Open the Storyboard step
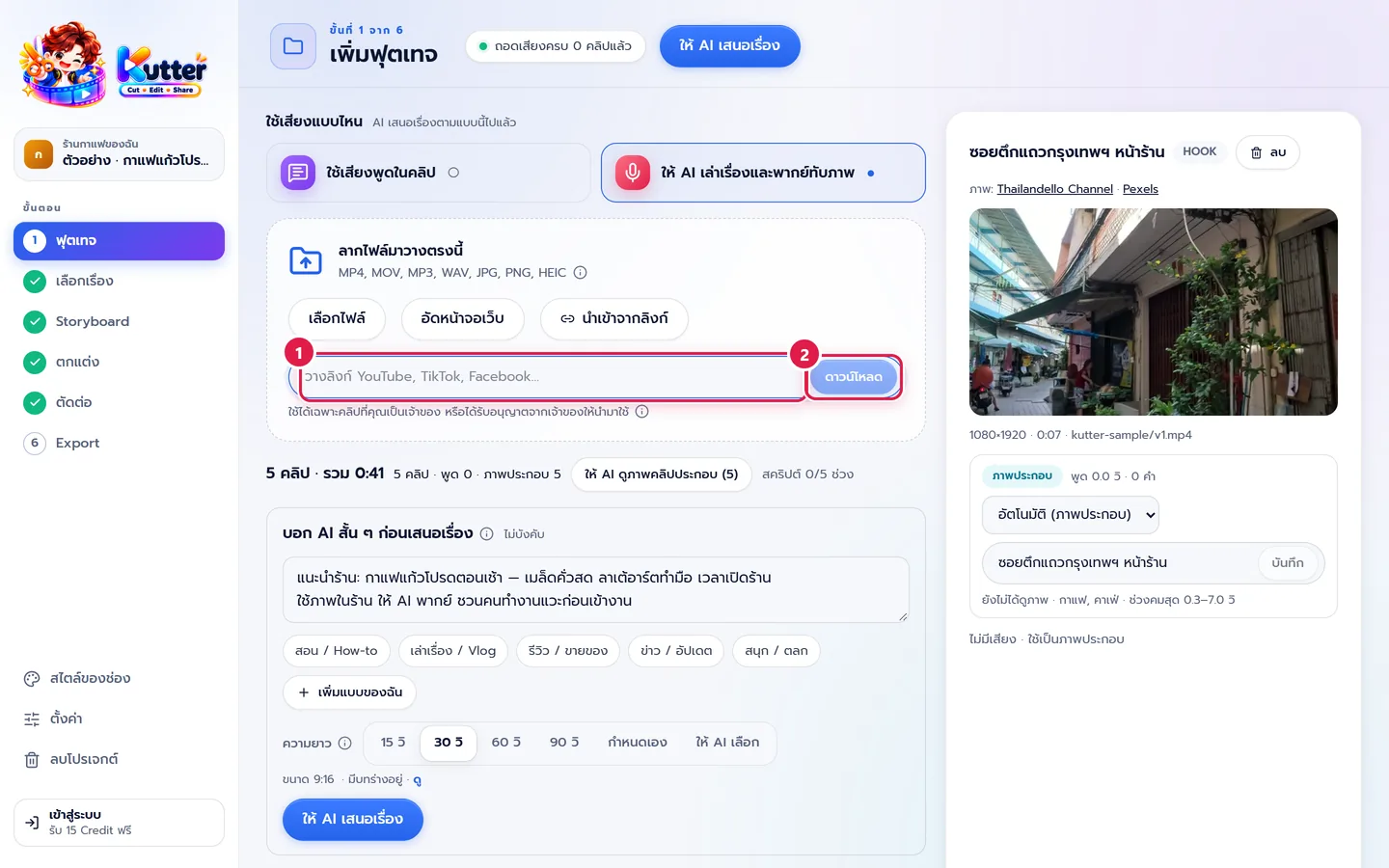The image size is (1389, 868). point(119,322)
